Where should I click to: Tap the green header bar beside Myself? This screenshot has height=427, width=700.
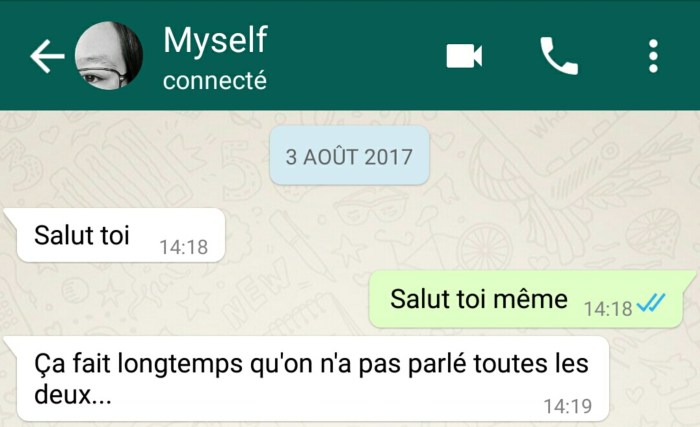(357, 56)
